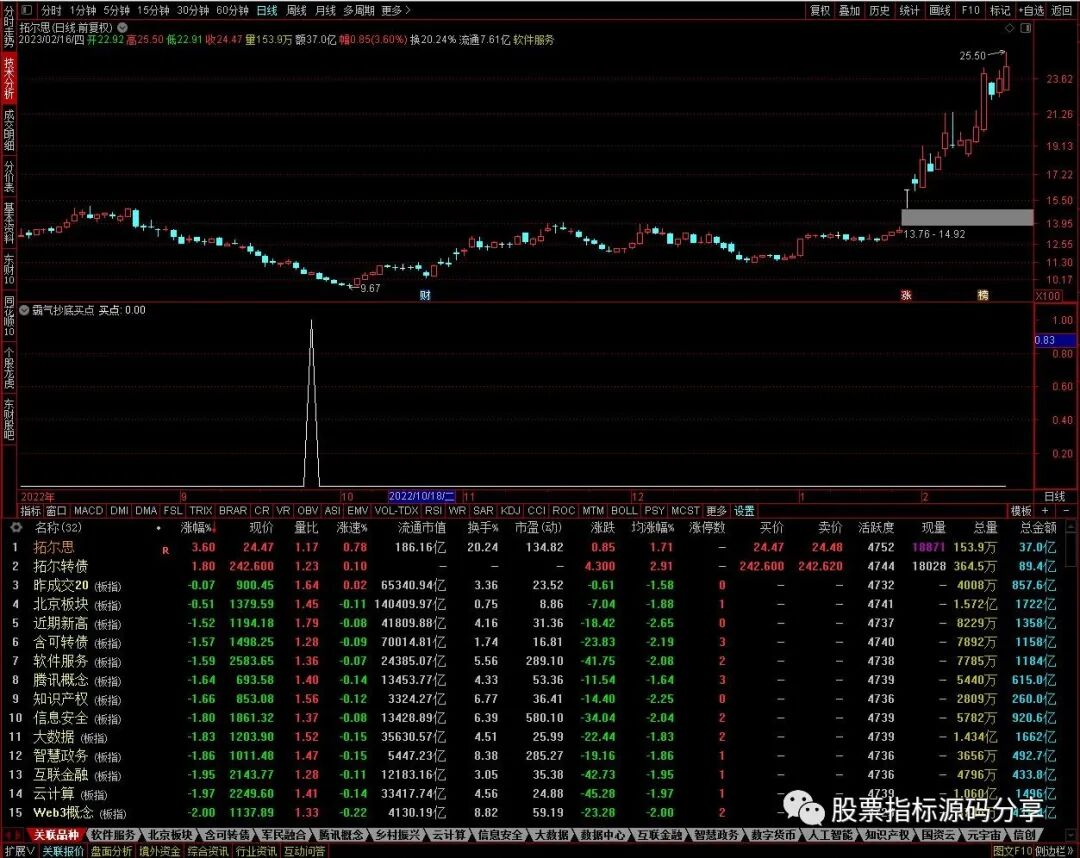
Task: Open the 互动问答 bottom panel tab
Action: 304,851
